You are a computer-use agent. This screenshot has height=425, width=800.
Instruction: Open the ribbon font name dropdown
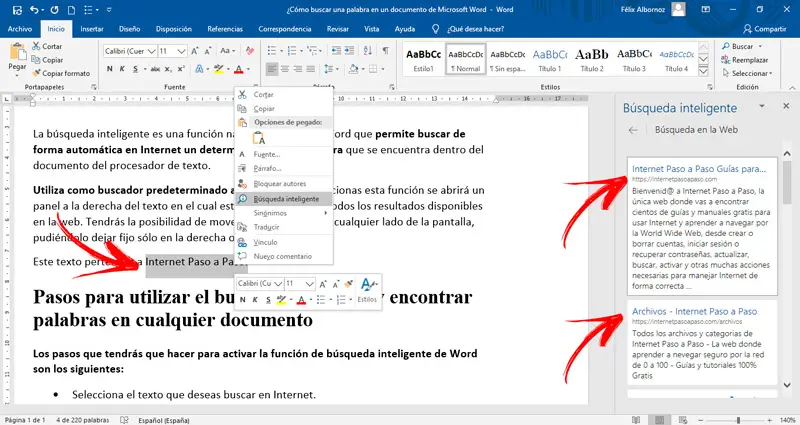click(x=152, y=51)
